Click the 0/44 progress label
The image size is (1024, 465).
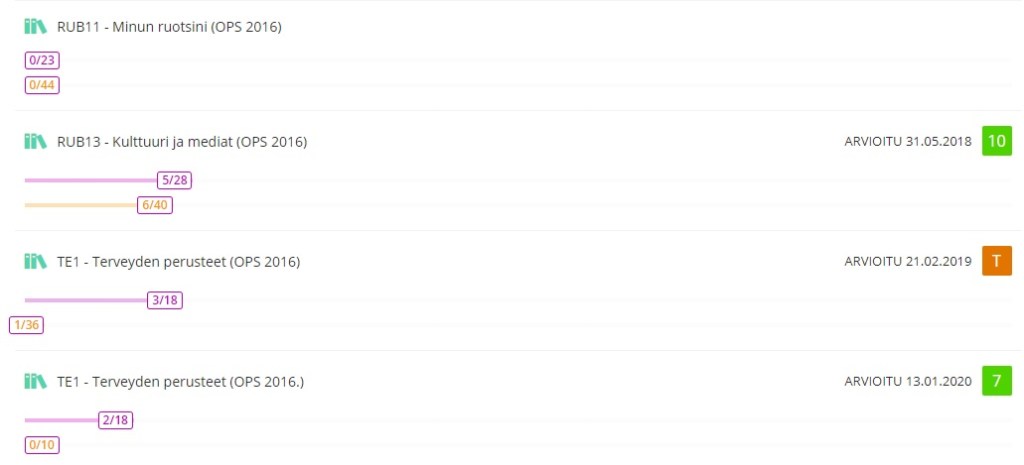pos(42,84)
